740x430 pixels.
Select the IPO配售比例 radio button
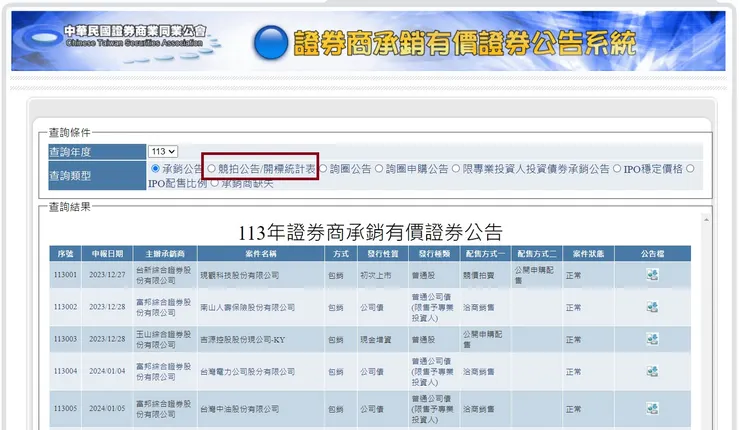coord(690,169)
